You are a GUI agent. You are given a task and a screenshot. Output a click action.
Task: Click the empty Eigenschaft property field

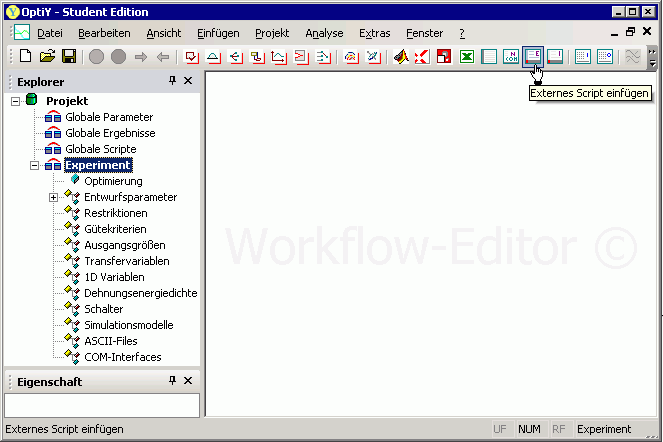(x=101, y=405)
